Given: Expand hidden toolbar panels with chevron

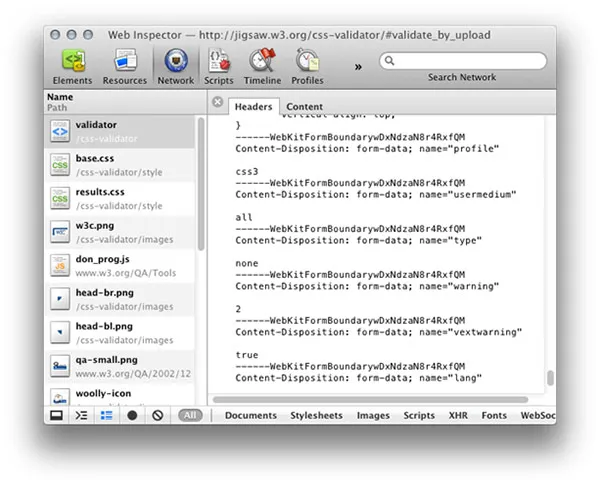Looking at the screenshot, I should pyautogui.click(x=357, y=68).
